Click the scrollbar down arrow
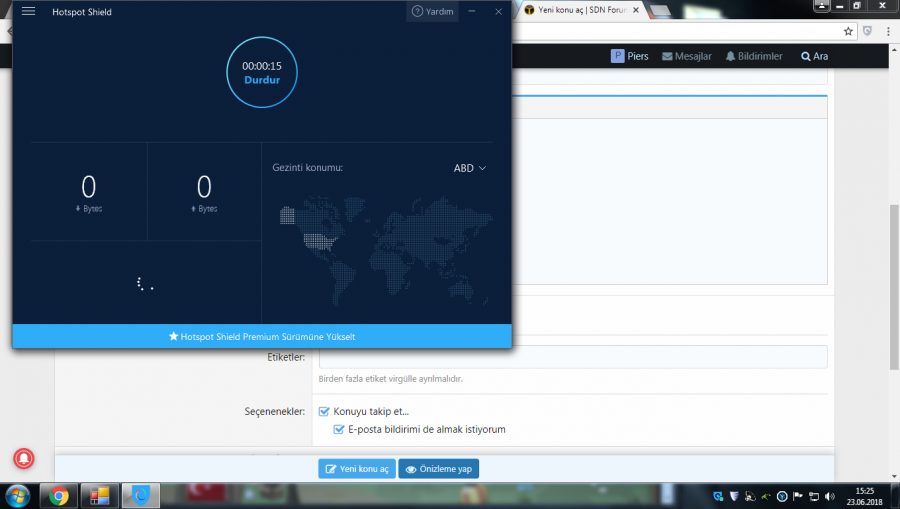Viewport: 900px width, 509px height. click(894, 476)
